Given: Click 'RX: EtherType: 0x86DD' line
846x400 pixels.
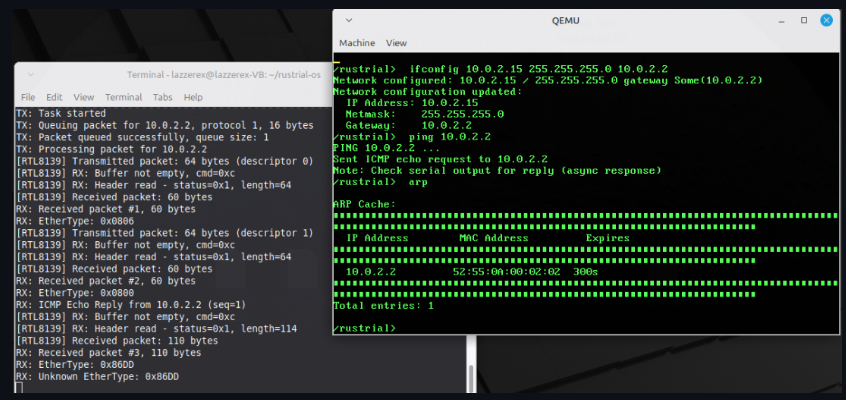Looking at the screenshot, I should [75, 365].
